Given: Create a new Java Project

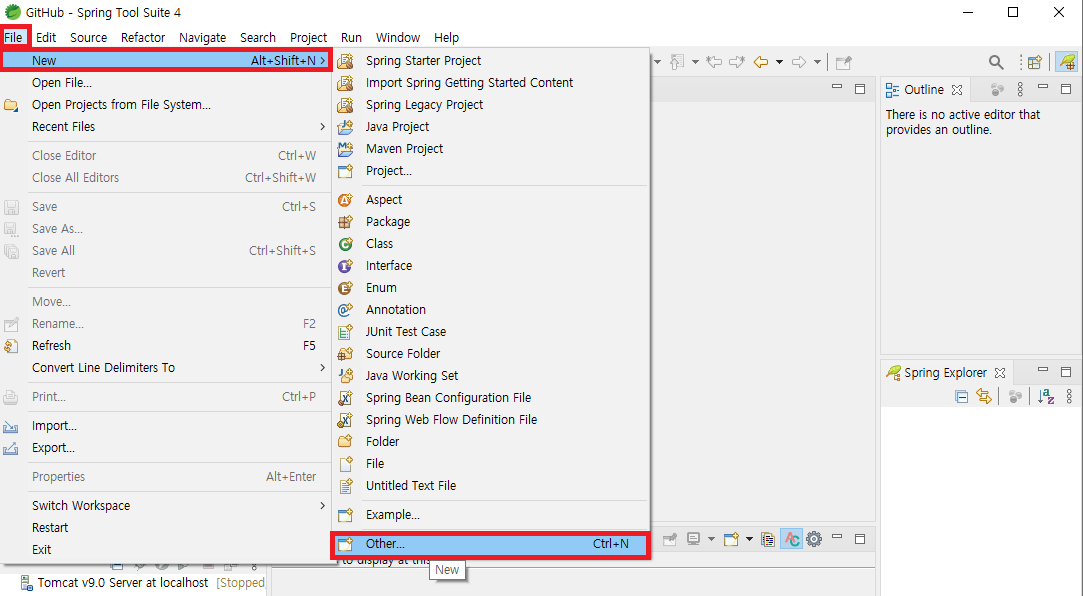Looking at the screenshot, I should pyautogui.click(x=490, y=127).
